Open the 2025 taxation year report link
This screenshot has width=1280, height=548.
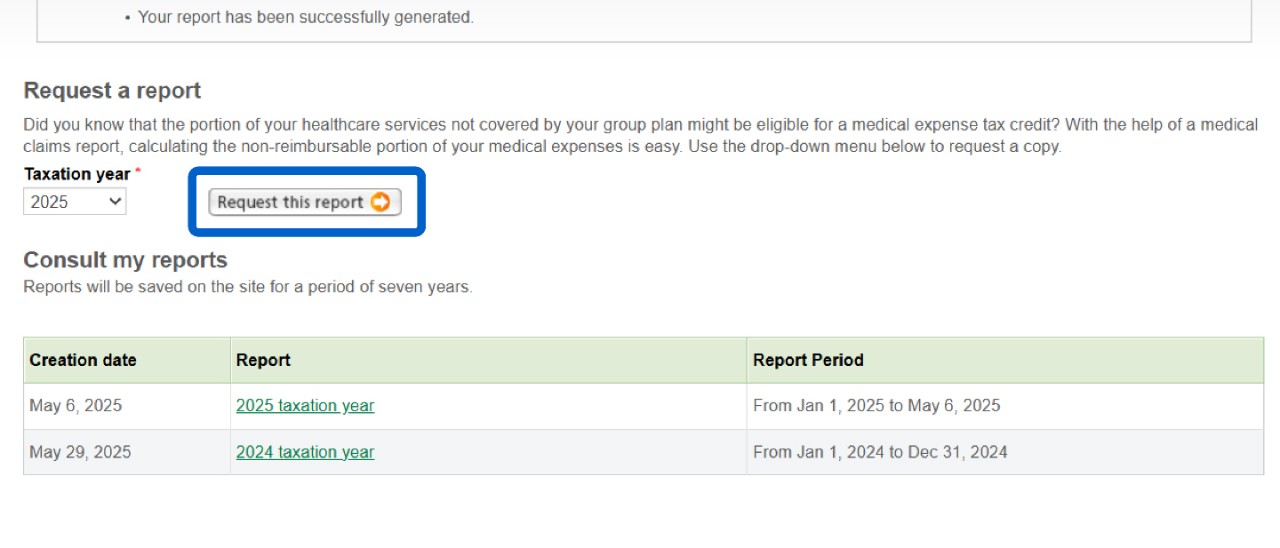pos(305,406)
